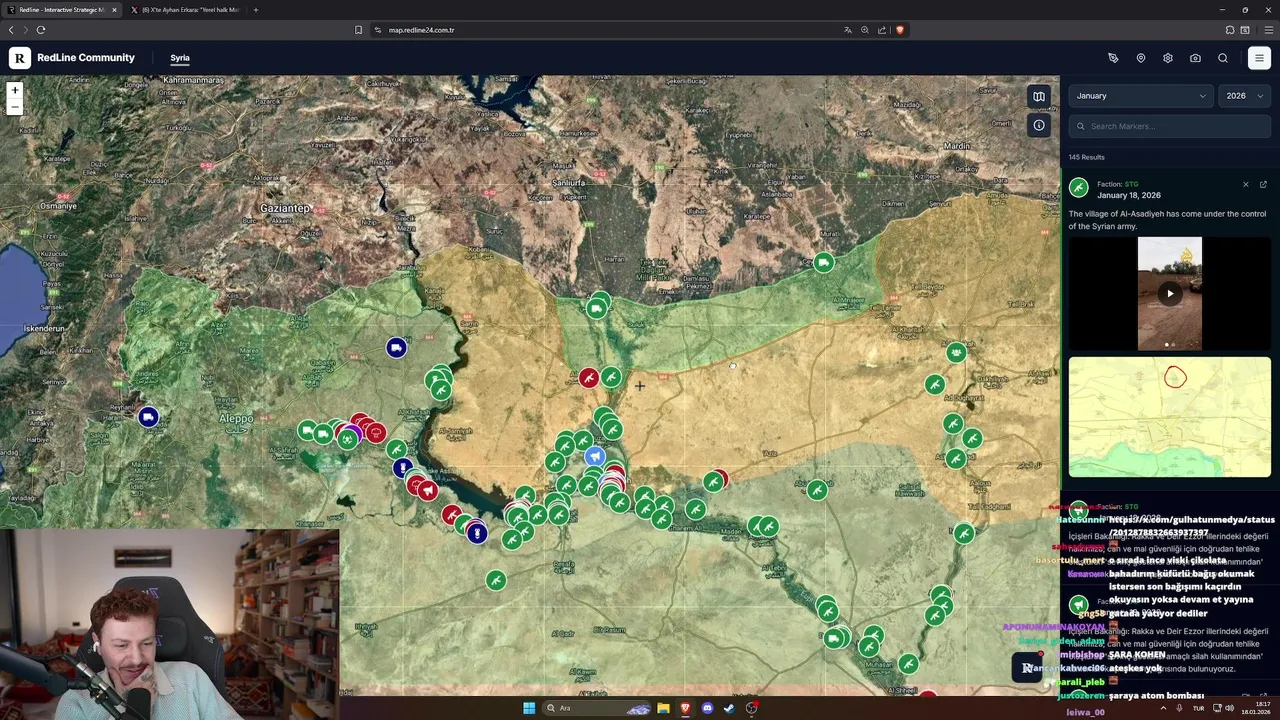Show the map info icon
The image size is (1280, 720).
point(1039,125)
